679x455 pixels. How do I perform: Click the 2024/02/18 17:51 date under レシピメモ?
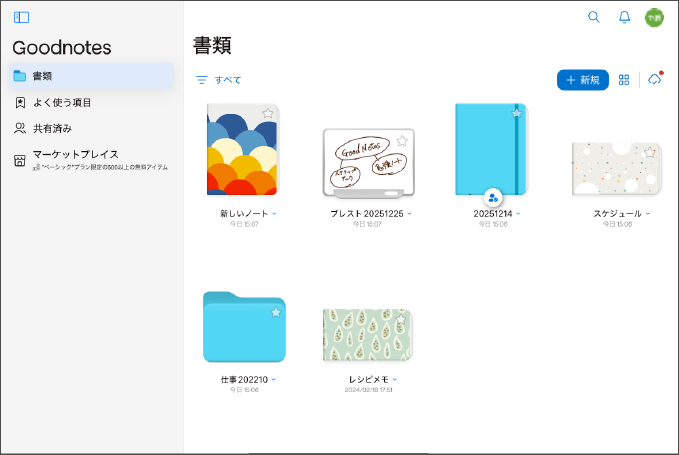369,390
